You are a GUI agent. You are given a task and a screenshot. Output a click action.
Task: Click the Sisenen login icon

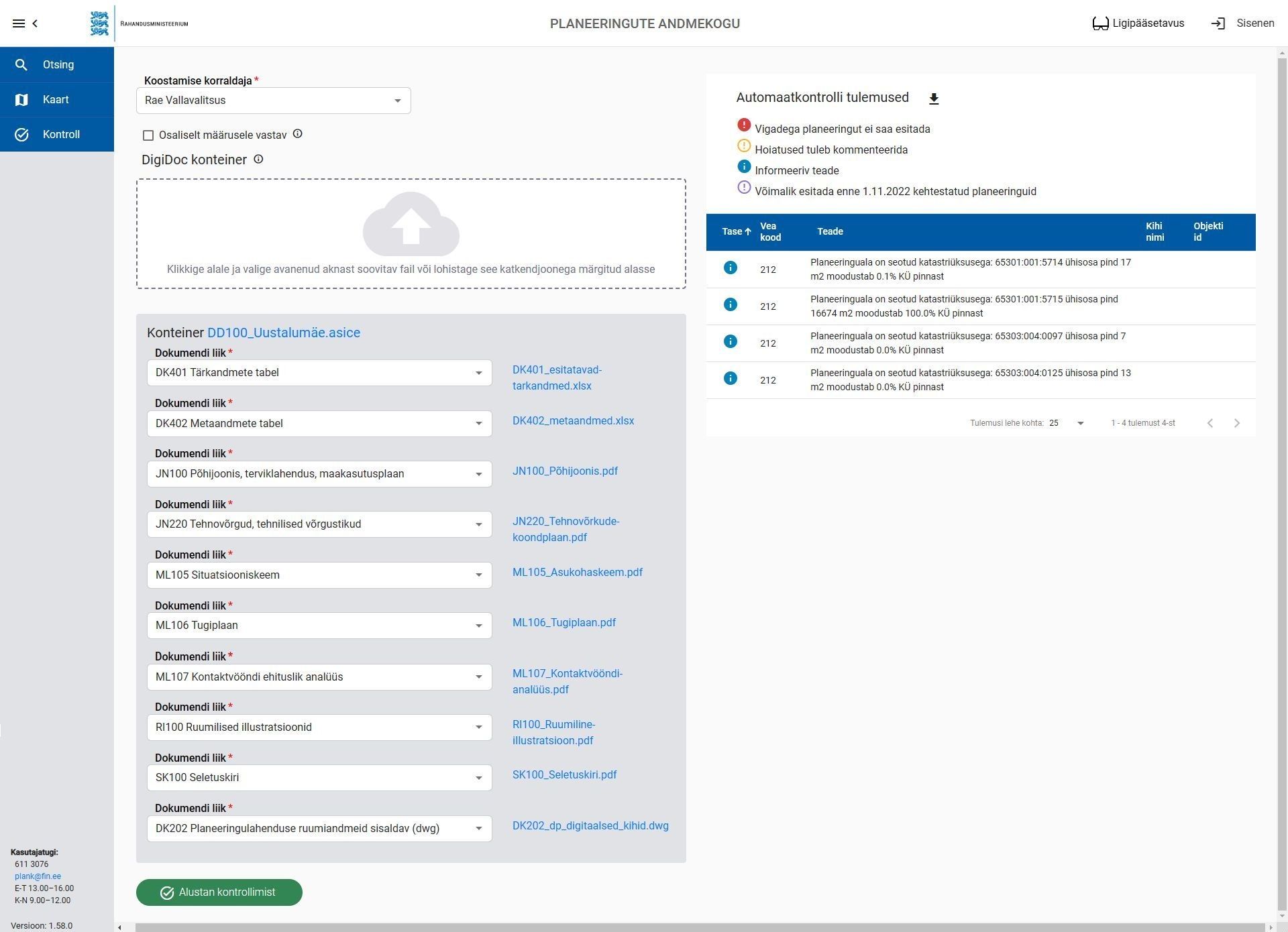click(x=1218, y=23)
